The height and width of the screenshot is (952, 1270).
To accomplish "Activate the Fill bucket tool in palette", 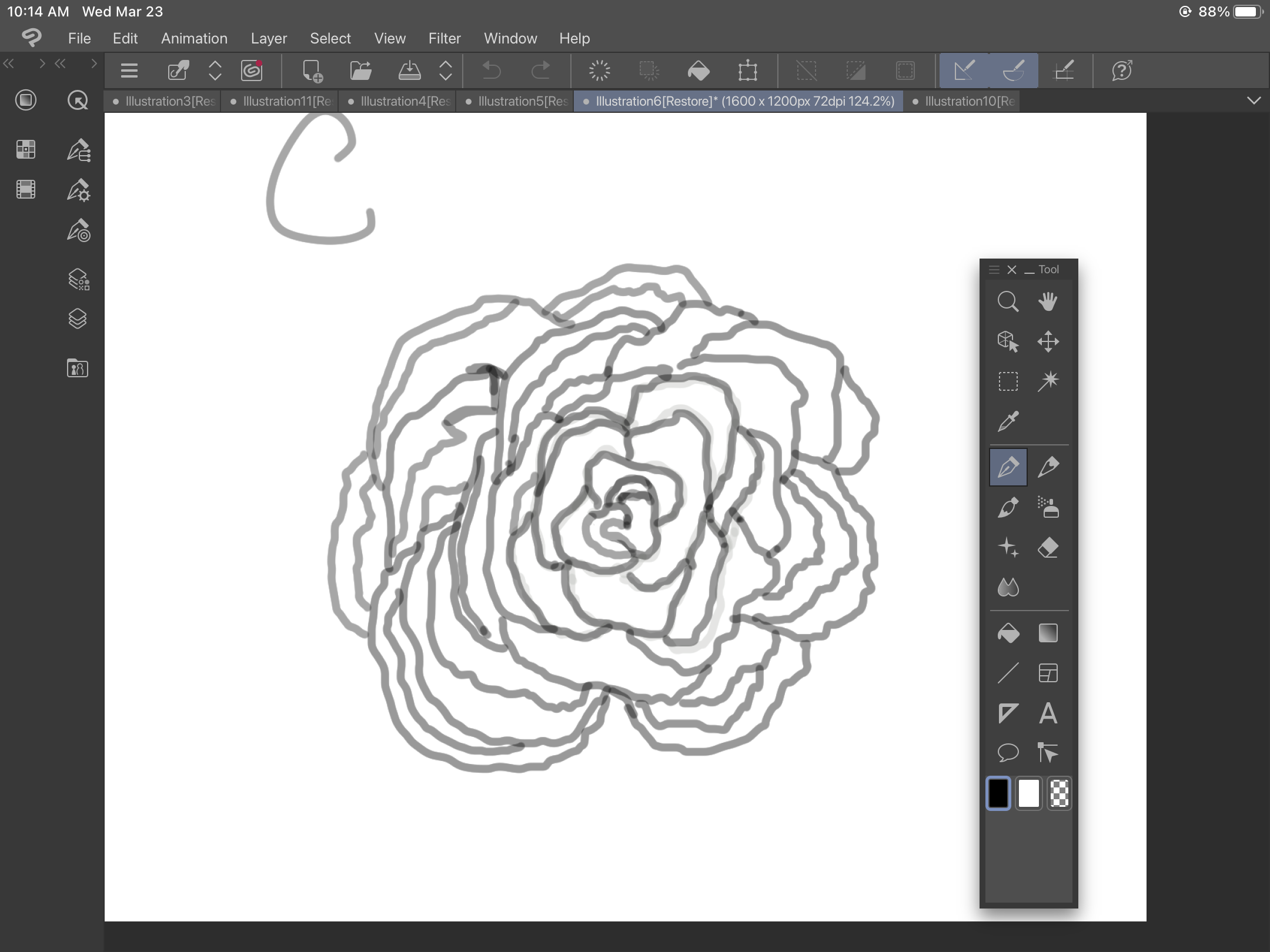I will pos(1008,633).
